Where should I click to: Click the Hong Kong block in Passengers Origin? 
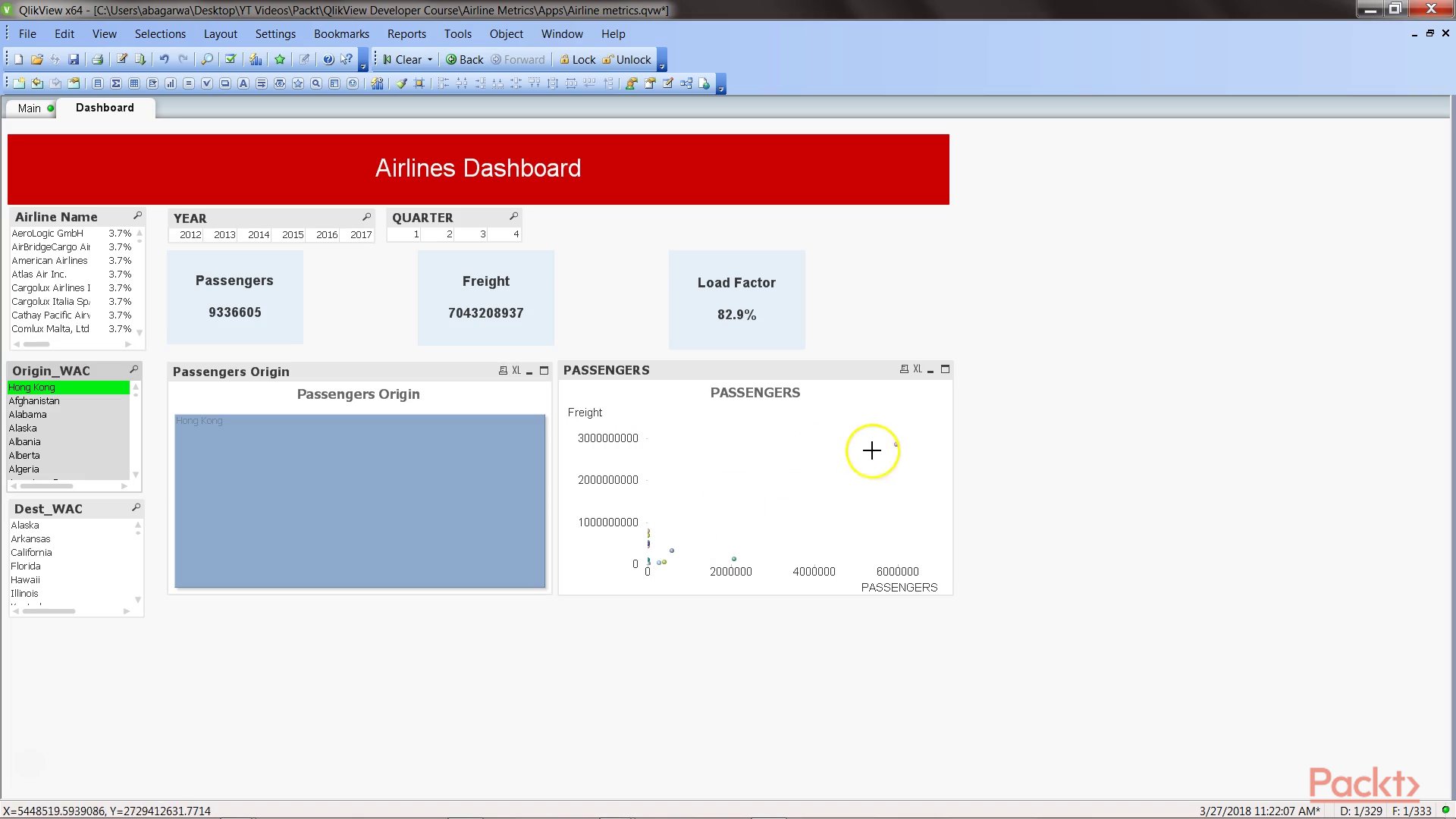coord(359,500)
